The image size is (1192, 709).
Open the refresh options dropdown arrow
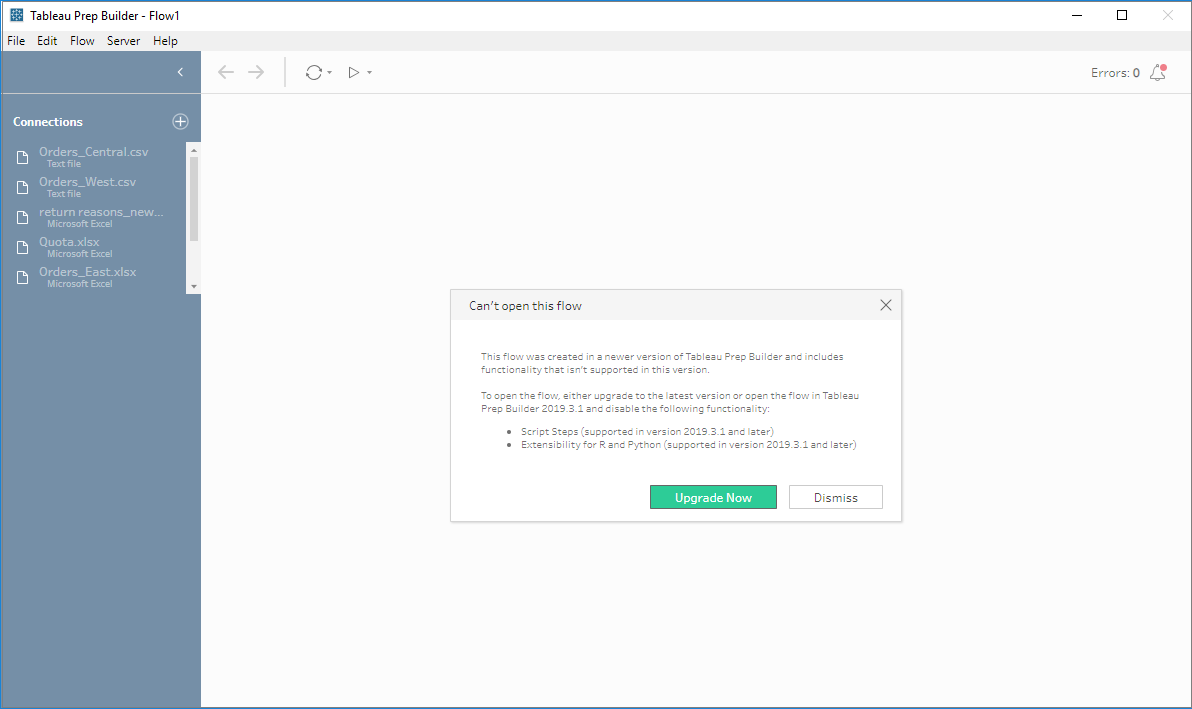329,73
